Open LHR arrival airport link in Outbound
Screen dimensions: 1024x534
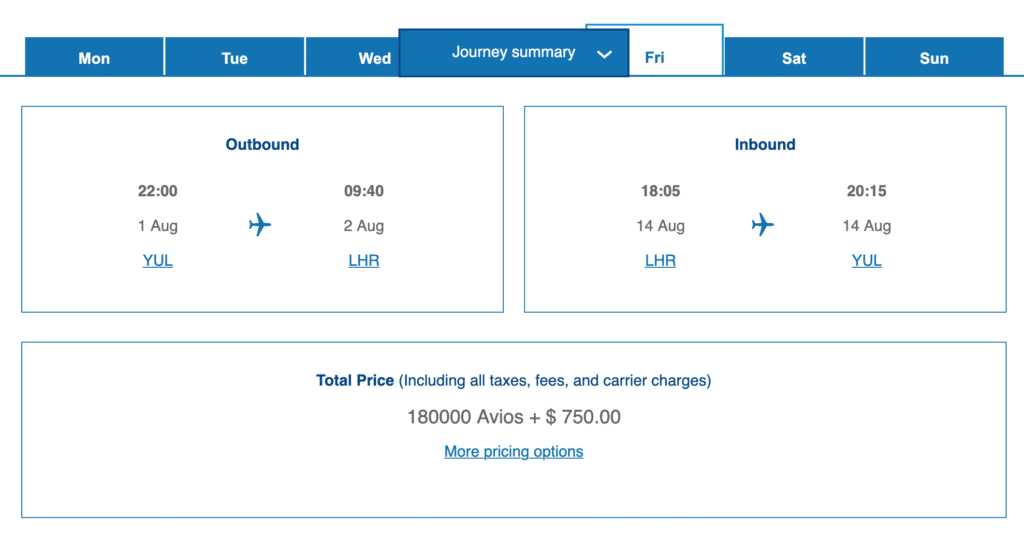[x=364, y=260]
